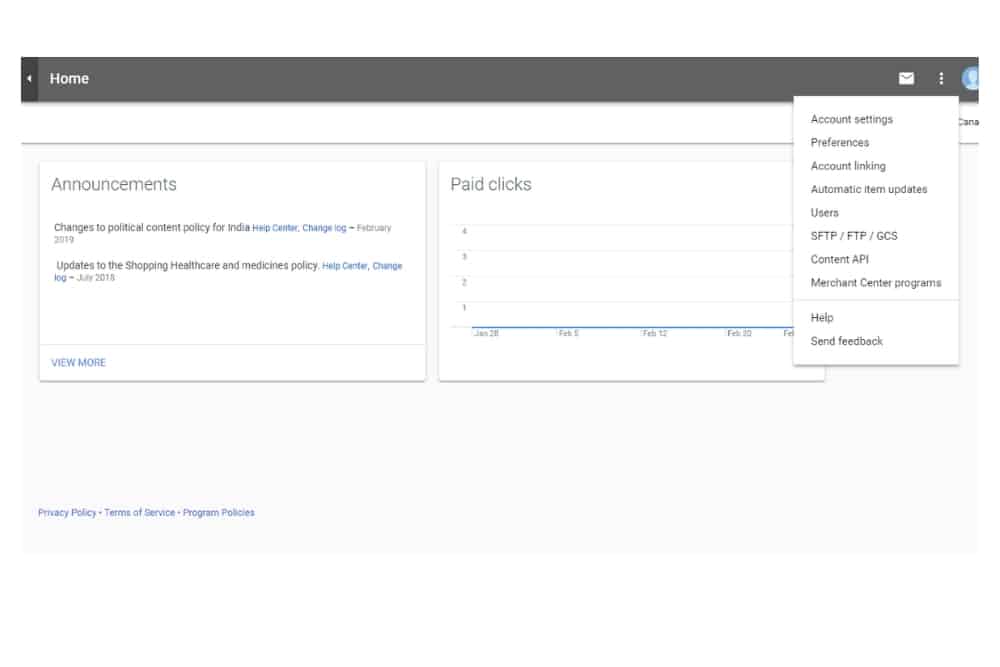This screenshot has width=1000, height=667.
Task: Click the profile avatar icon
Action: click(972, 77)
